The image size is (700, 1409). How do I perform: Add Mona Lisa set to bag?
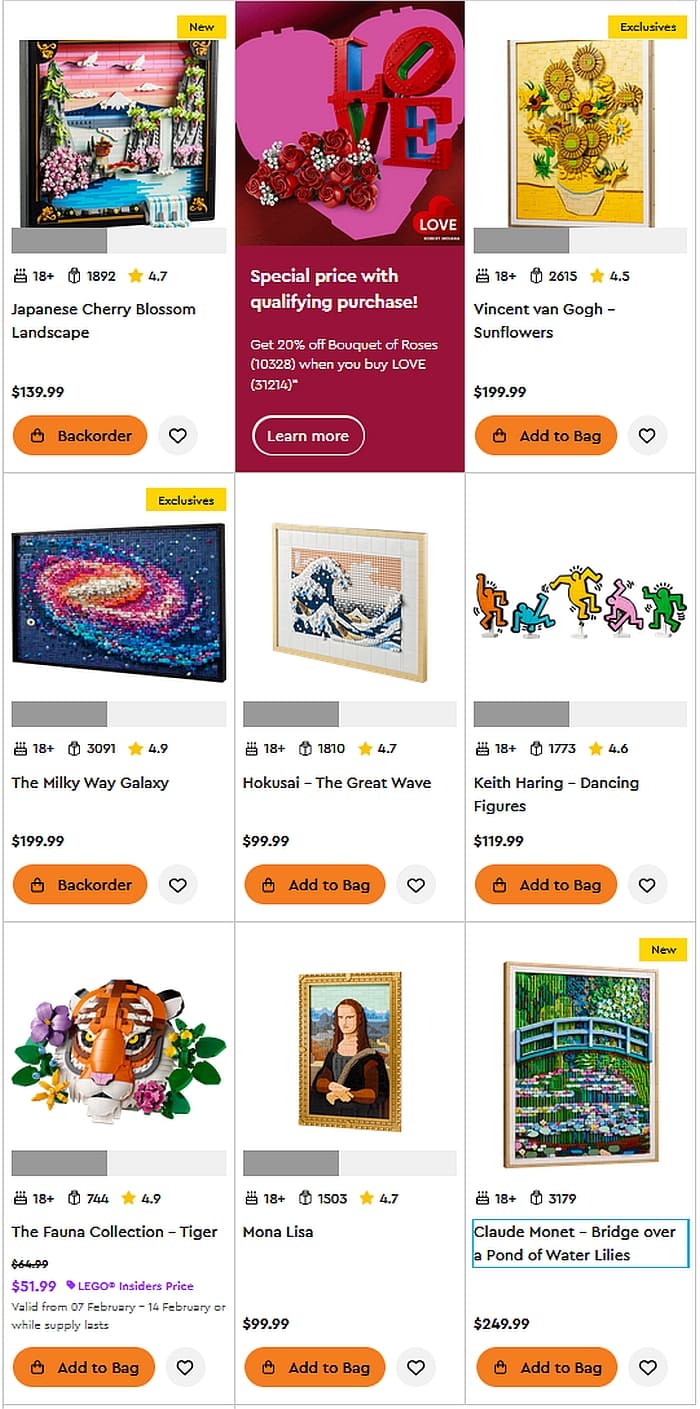tap(314, 1367)
